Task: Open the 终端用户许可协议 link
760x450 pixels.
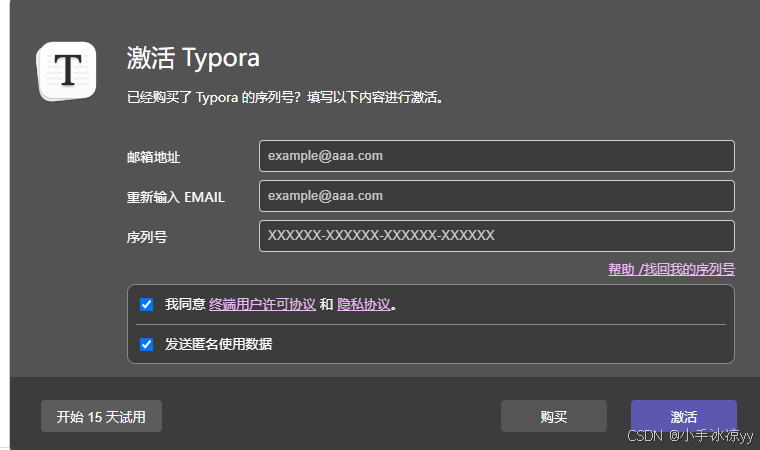Action: [x=262, y=305]
